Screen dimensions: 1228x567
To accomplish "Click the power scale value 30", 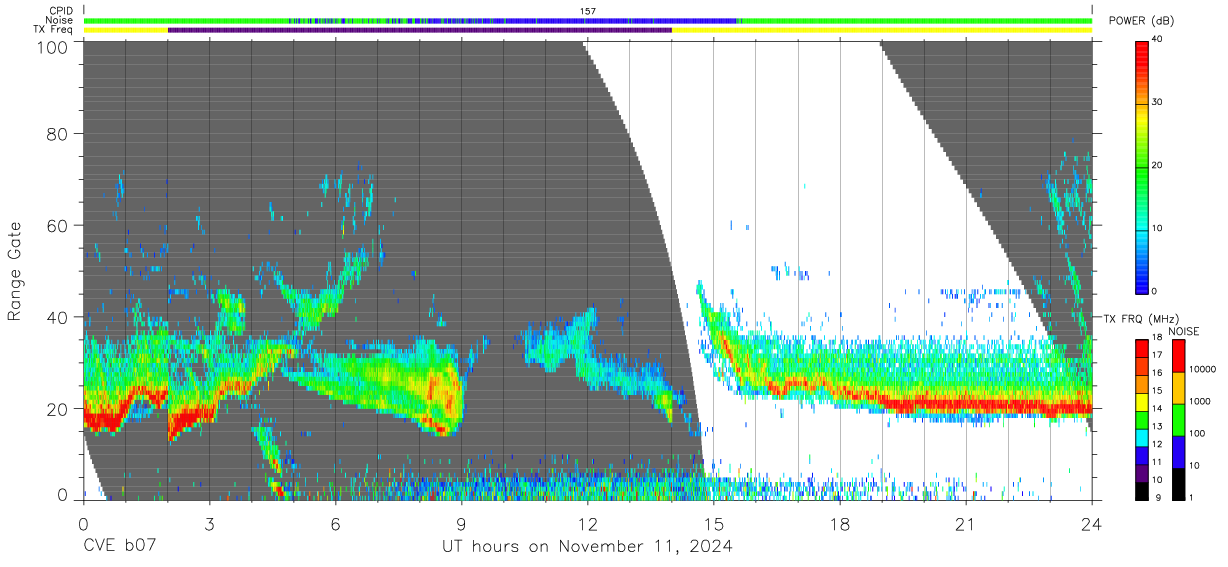I will 1158,102.
